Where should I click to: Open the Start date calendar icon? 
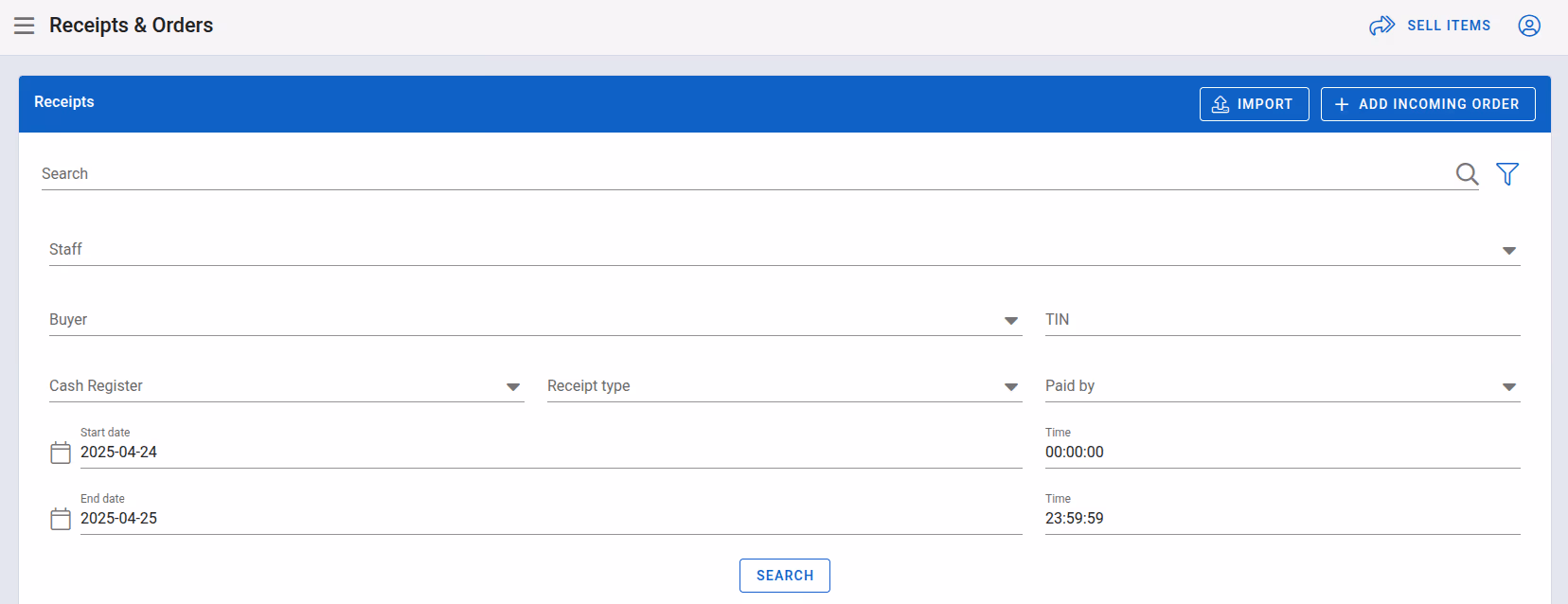point(61,453)
